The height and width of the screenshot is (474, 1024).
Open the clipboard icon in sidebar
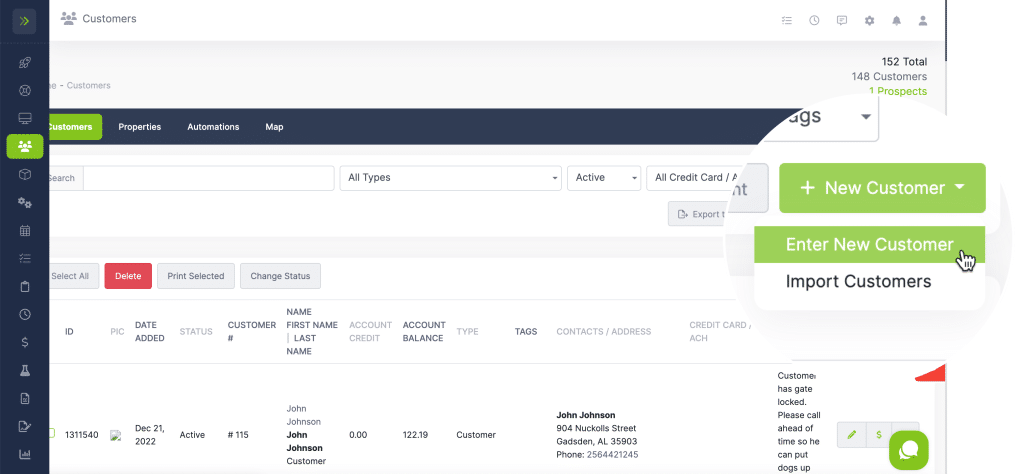[x=25, y=287]
